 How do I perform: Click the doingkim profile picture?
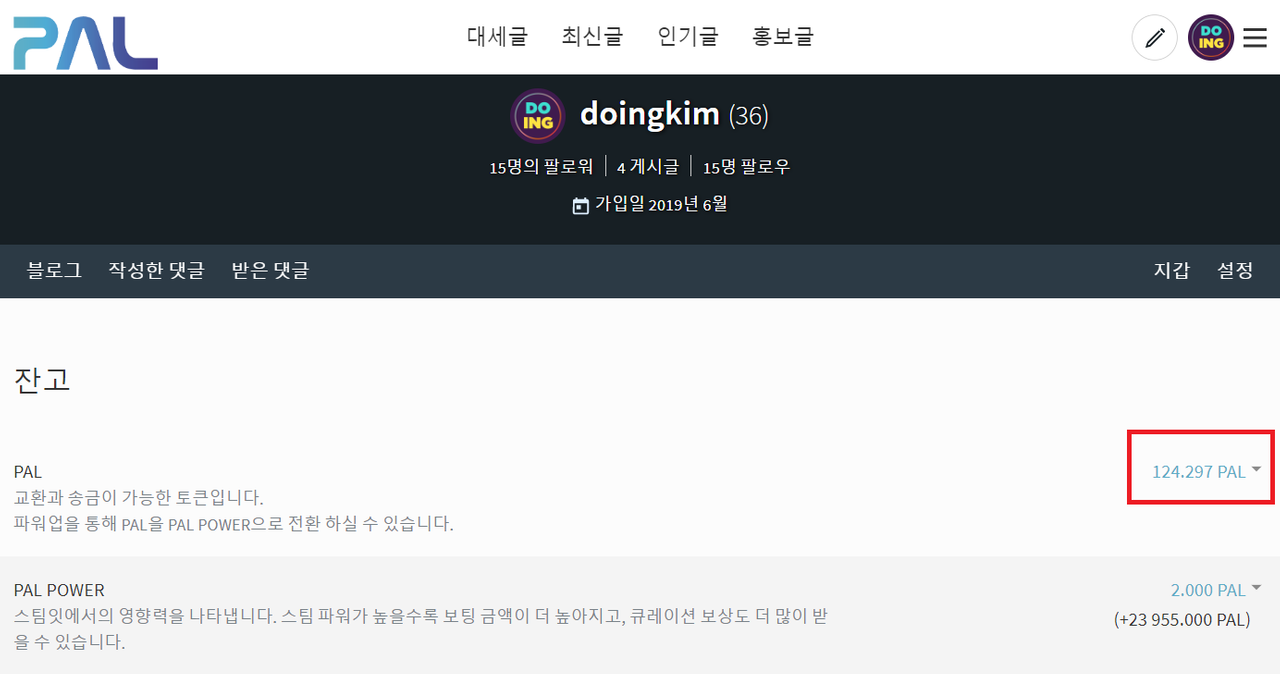[538, 116]
